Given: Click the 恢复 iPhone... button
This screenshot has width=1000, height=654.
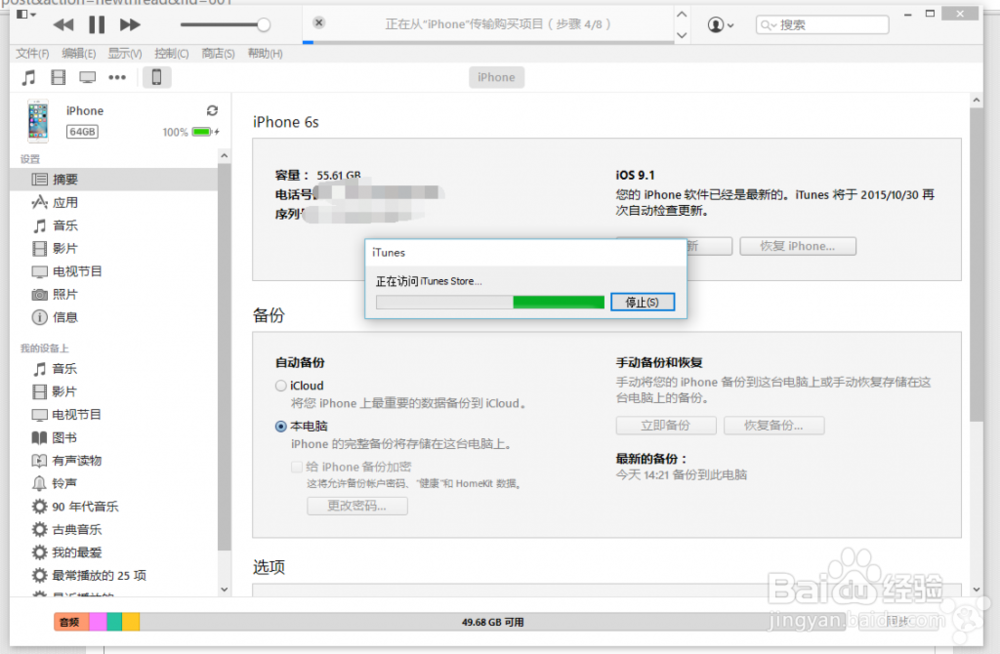Looking at the screenshot, I should pos(797,246).
